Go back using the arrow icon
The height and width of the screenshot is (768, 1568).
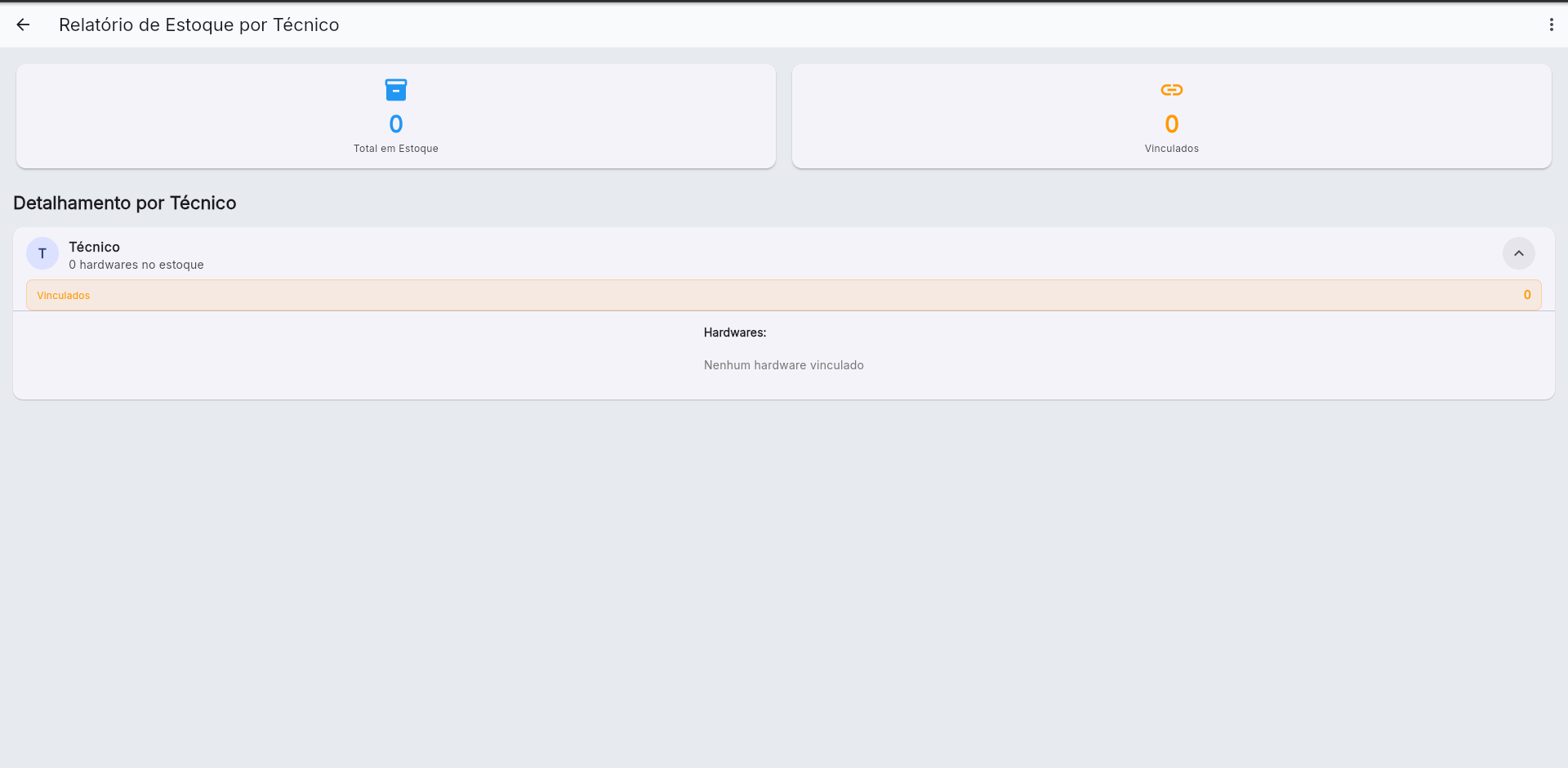click(23, 25)
